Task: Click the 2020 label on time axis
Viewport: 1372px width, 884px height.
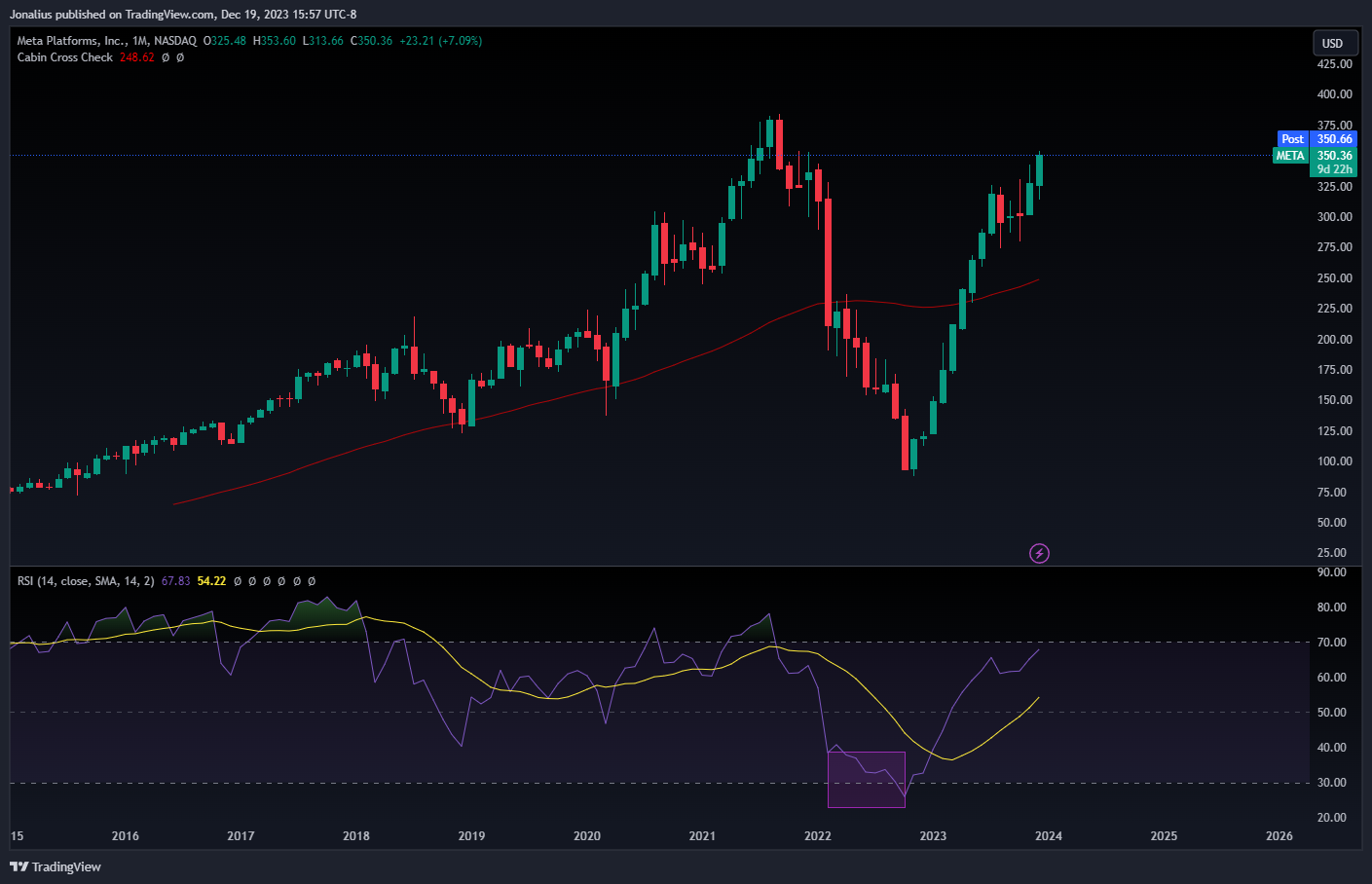Action: coord(587,836)
